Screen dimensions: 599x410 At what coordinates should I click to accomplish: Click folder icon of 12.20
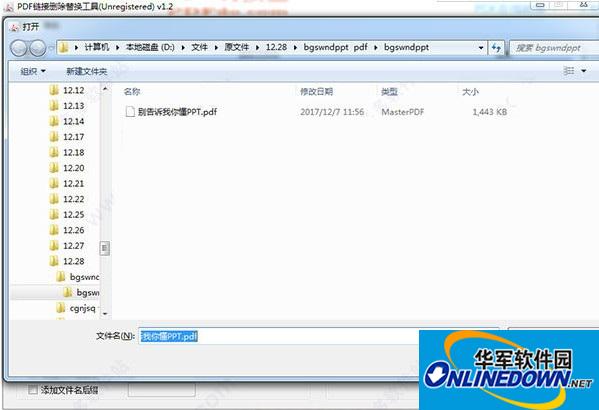point(54,168)
